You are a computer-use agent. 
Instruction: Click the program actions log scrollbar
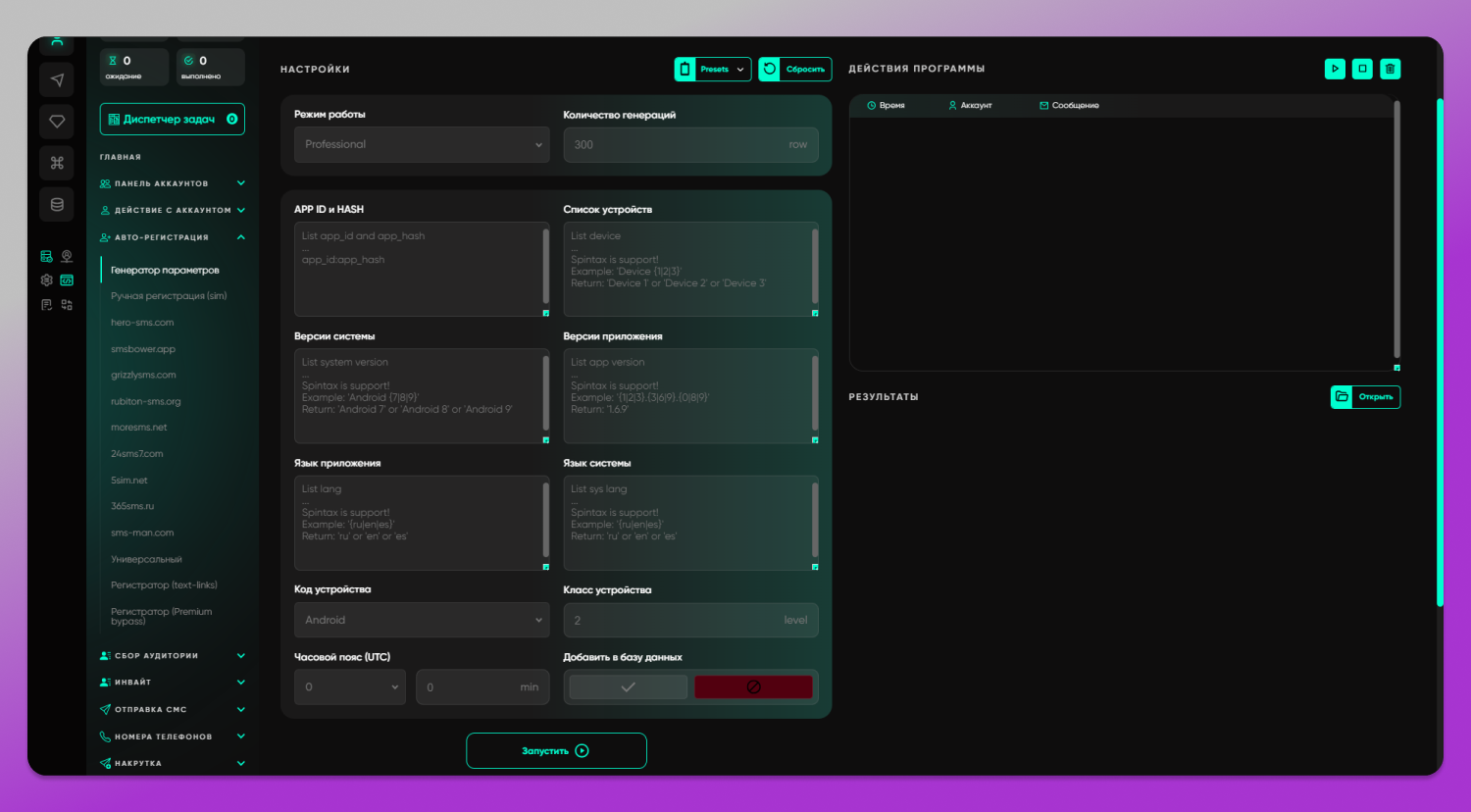pyautogui.click(x=1396, y=230)
